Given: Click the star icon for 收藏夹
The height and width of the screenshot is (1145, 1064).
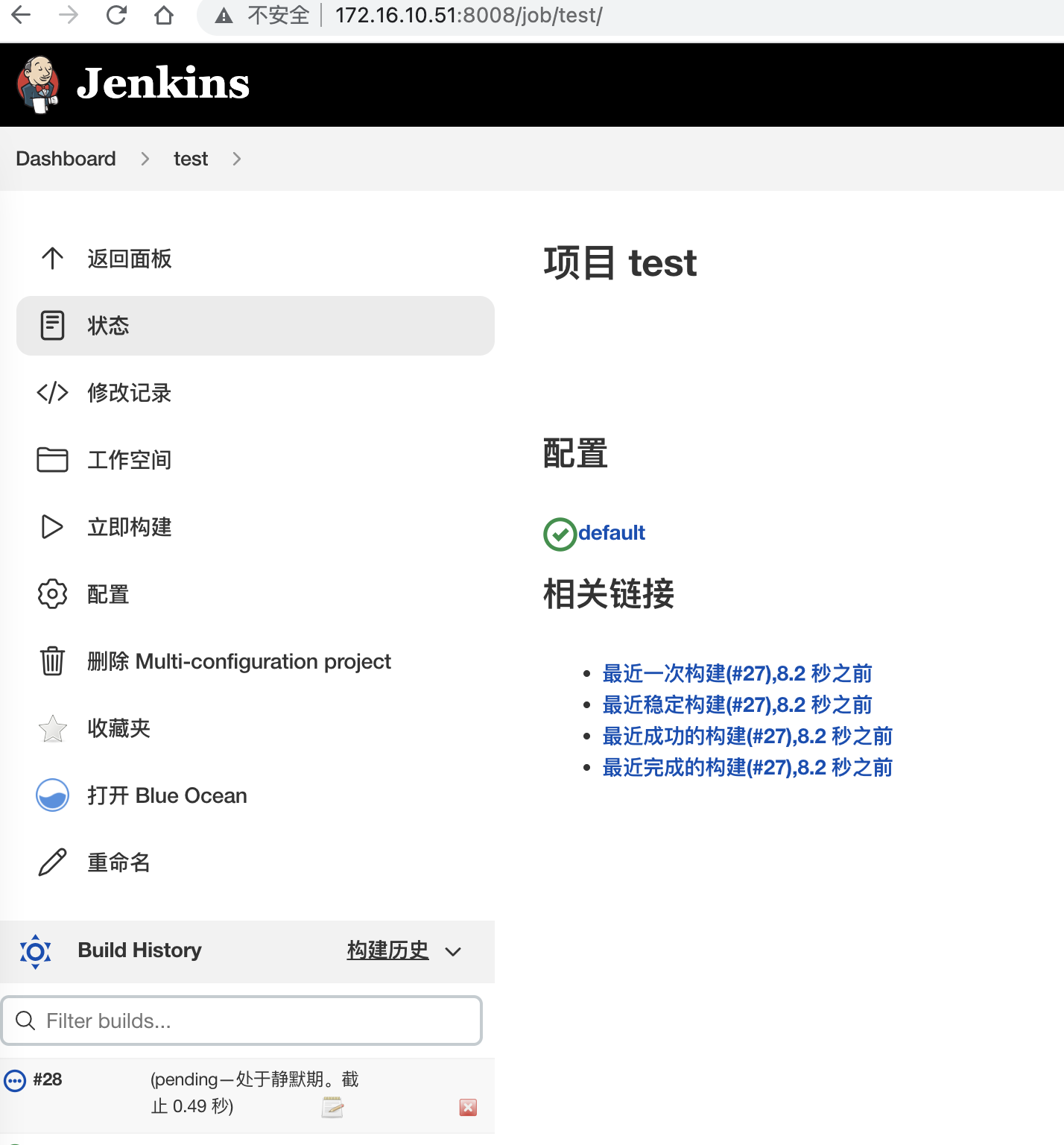Looking at the screenshot, I should click(x=52, y=728).
